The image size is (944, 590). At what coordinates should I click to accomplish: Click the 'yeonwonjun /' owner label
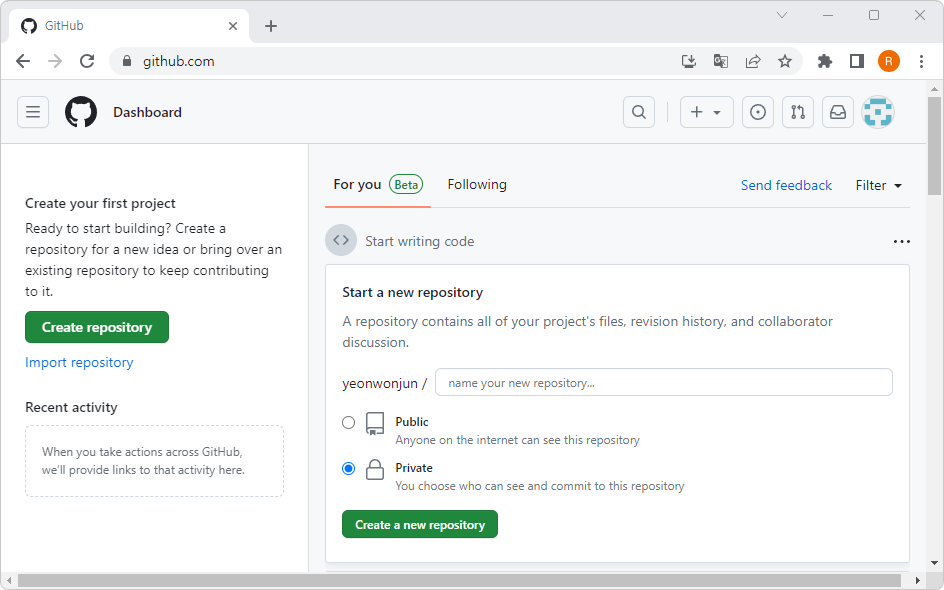pyautogui.click(x=384, y=384)
